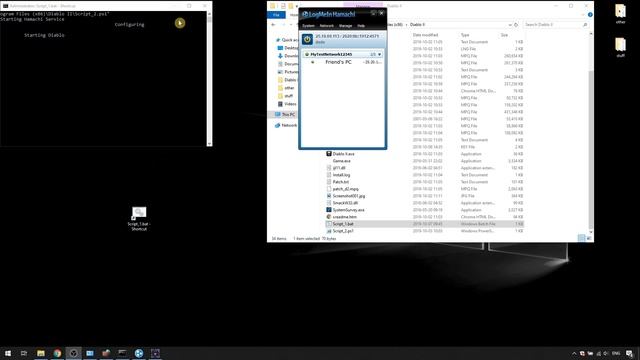The width and height of the screenshot is (640, 360).
Task: Sort by Size column
Action: point(504,35)
